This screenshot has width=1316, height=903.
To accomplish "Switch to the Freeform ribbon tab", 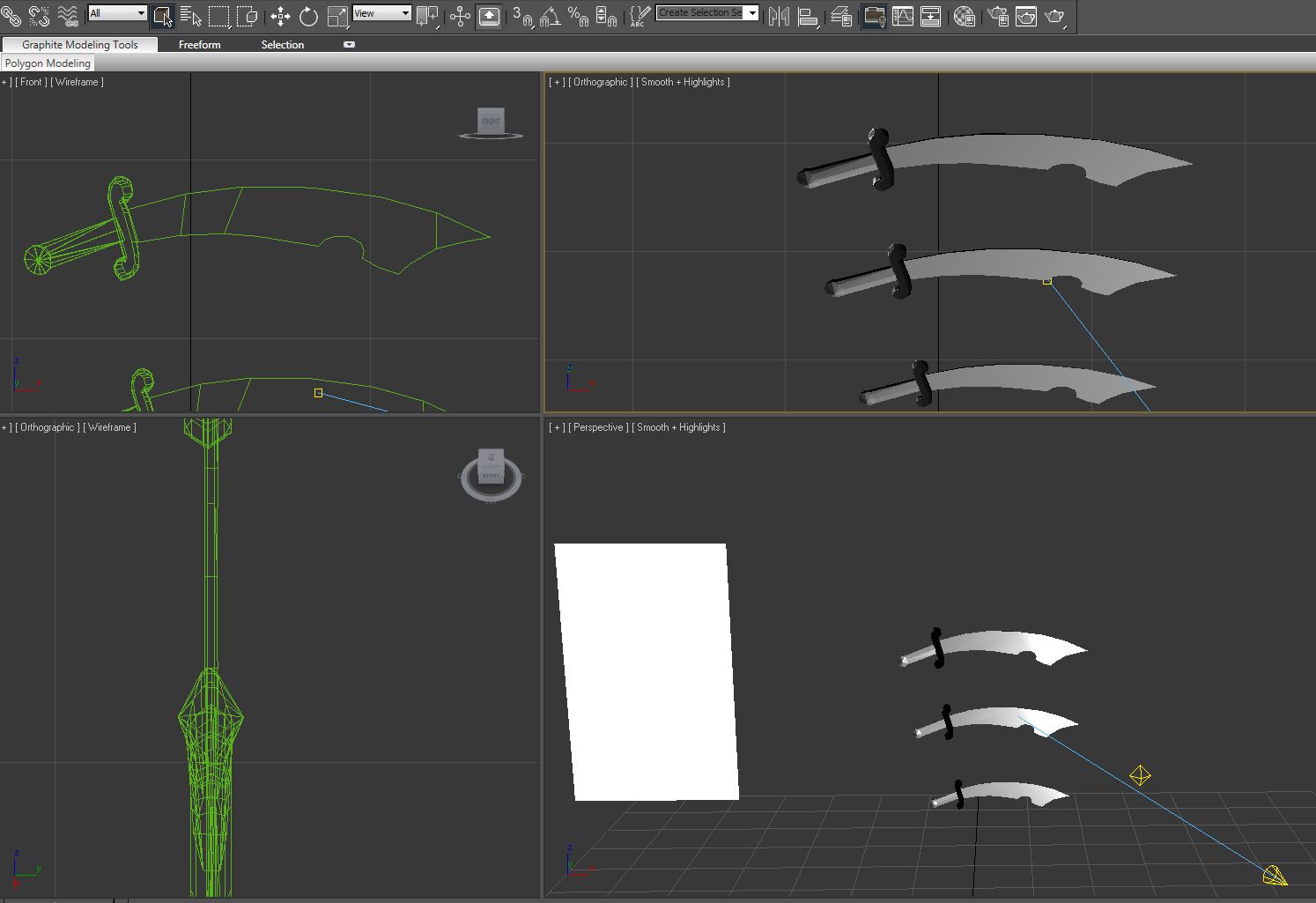I will coord(199,45).
